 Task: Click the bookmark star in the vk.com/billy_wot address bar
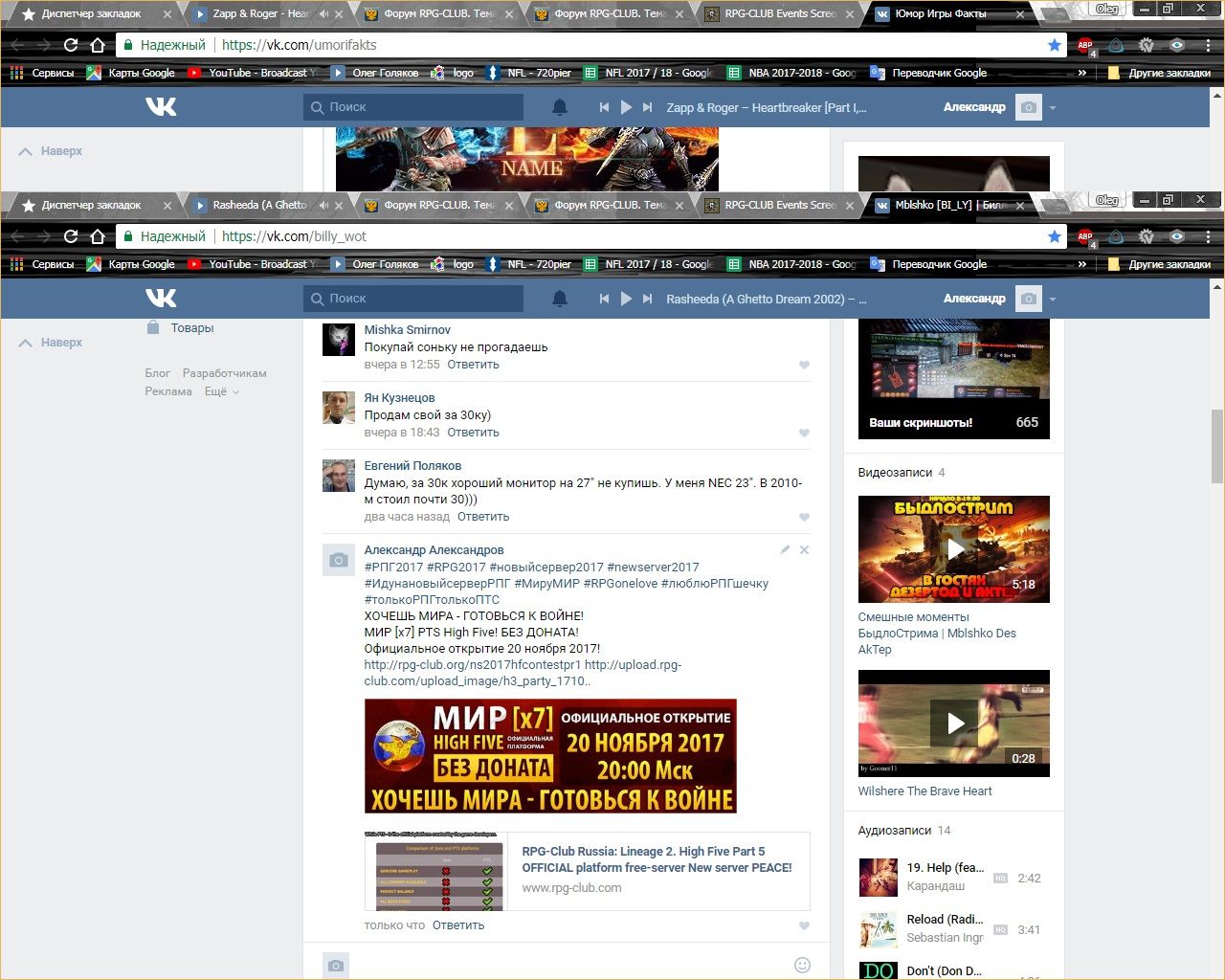1054,236
